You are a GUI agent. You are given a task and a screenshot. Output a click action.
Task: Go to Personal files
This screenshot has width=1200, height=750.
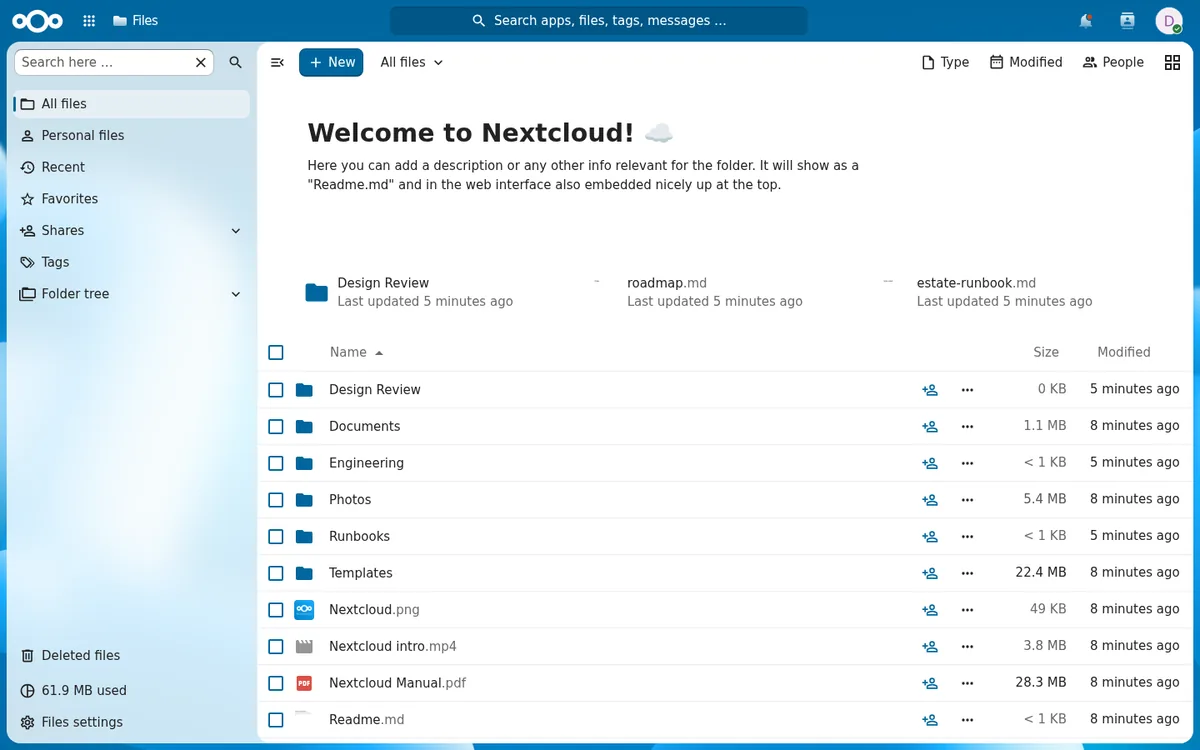[131, 135]
